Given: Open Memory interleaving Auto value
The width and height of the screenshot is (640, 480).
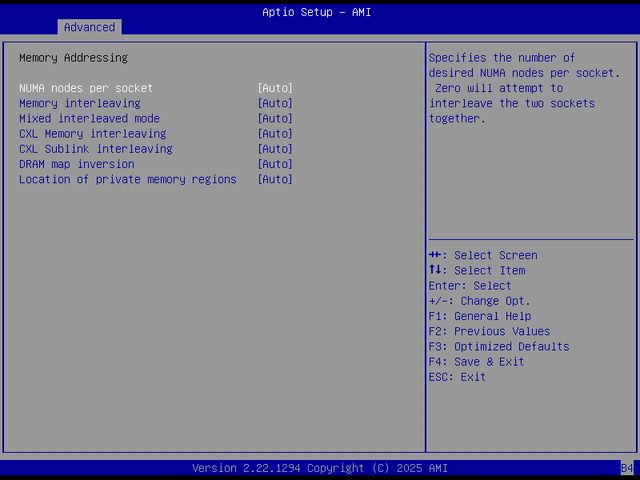Looking at the screenshot, I should point(275,103).
